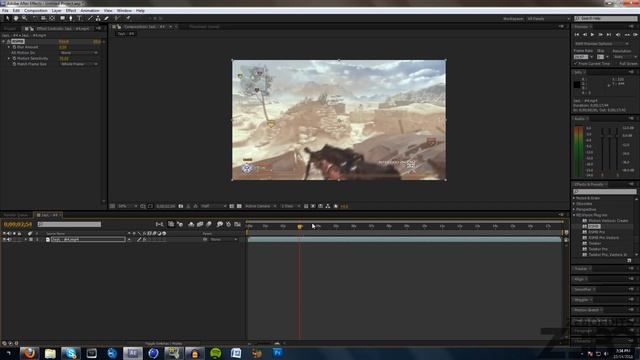The height and width of the screenshot is (360, 640).
Task: Click Reset on the RSMB effect
Action: (x=64, y=41)
